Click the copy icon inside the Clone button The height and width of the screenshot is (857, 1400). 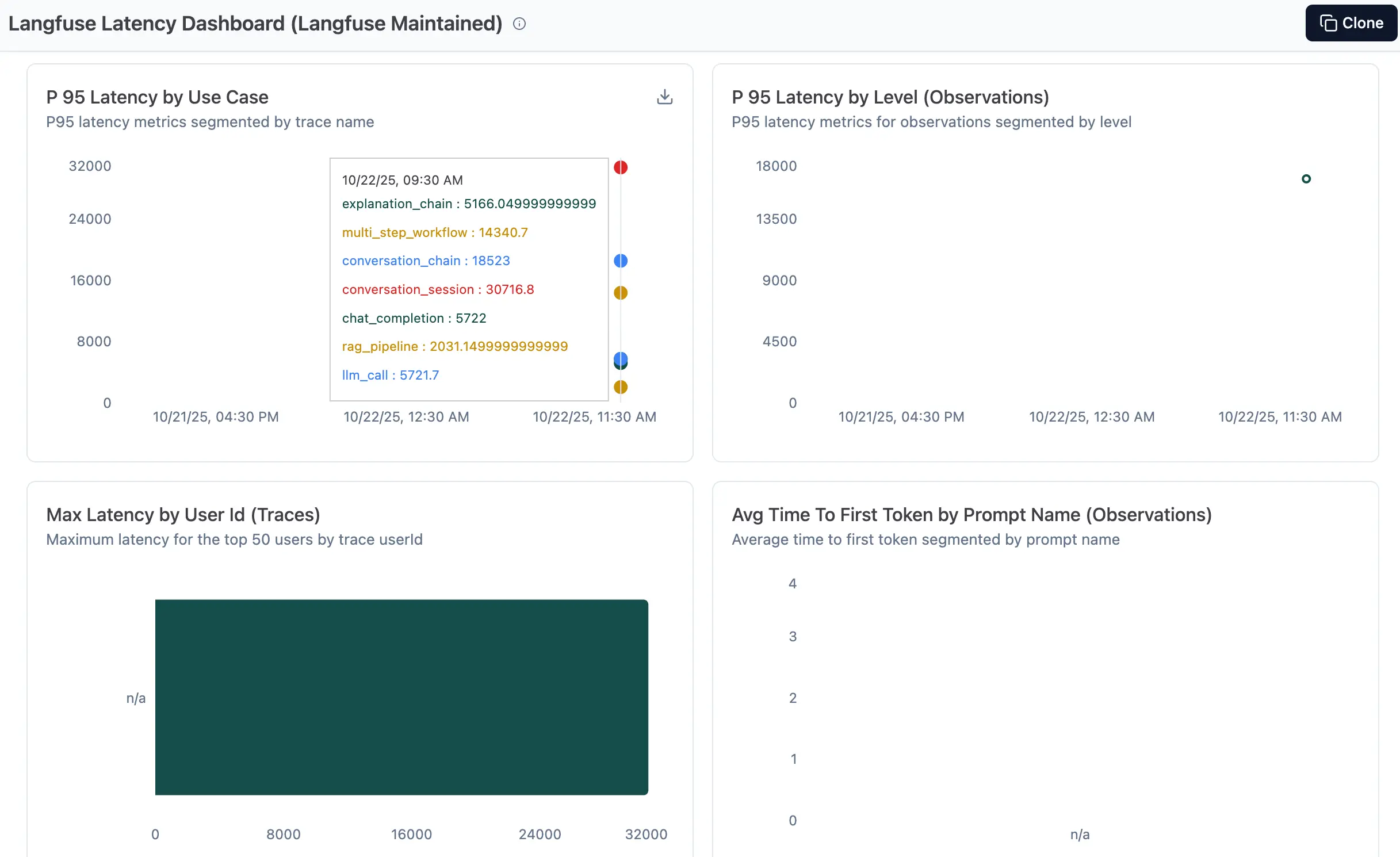click(x=1328, y=23)
